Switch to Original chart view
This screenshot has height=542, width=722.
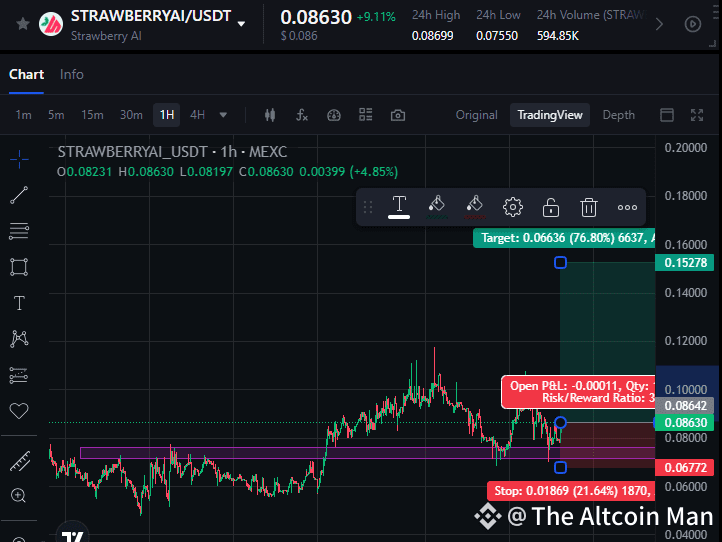tap(477, 115)
